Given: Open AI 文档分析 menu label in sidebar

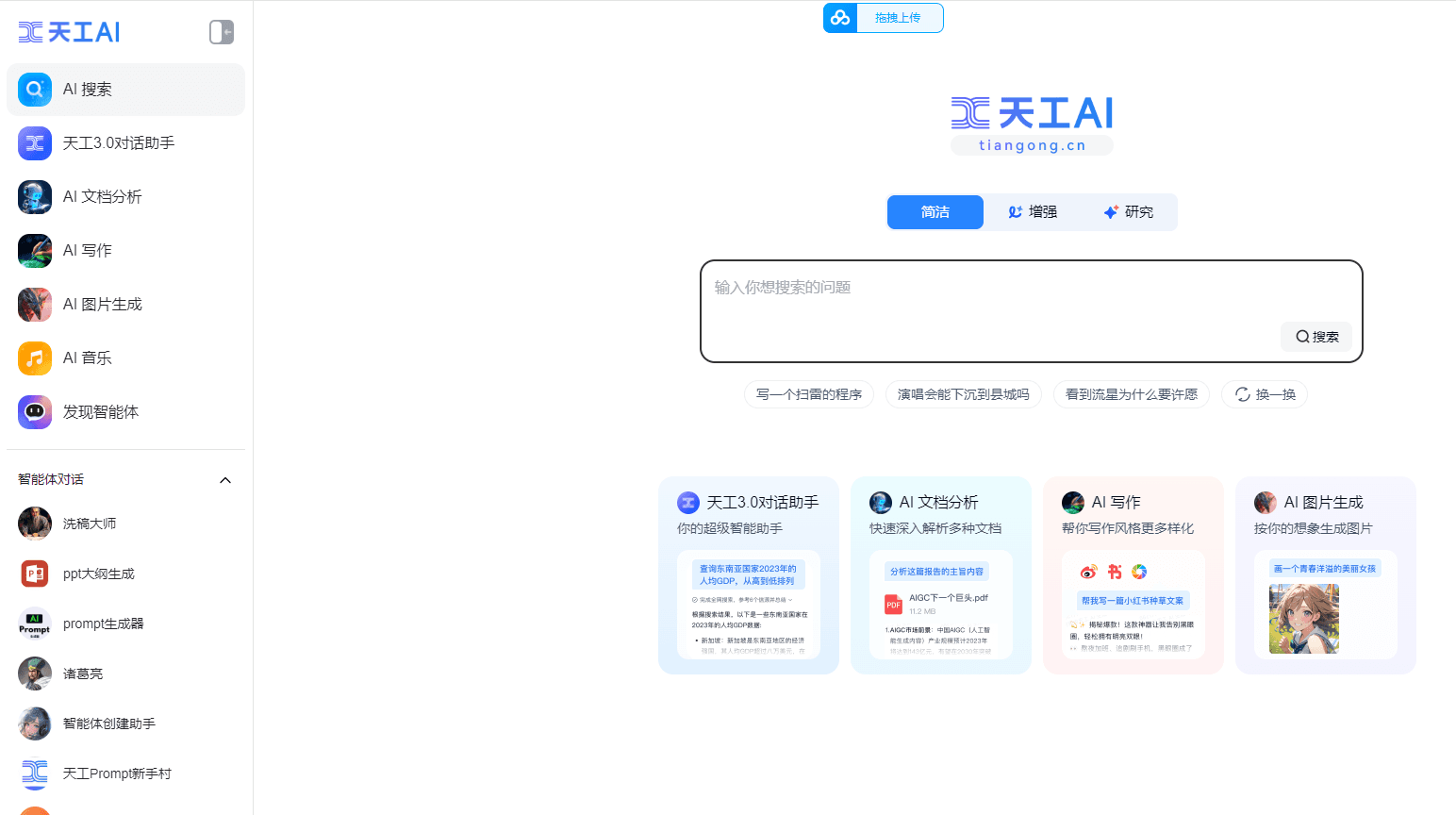Looking at the screenshot, I should point(103,197).
